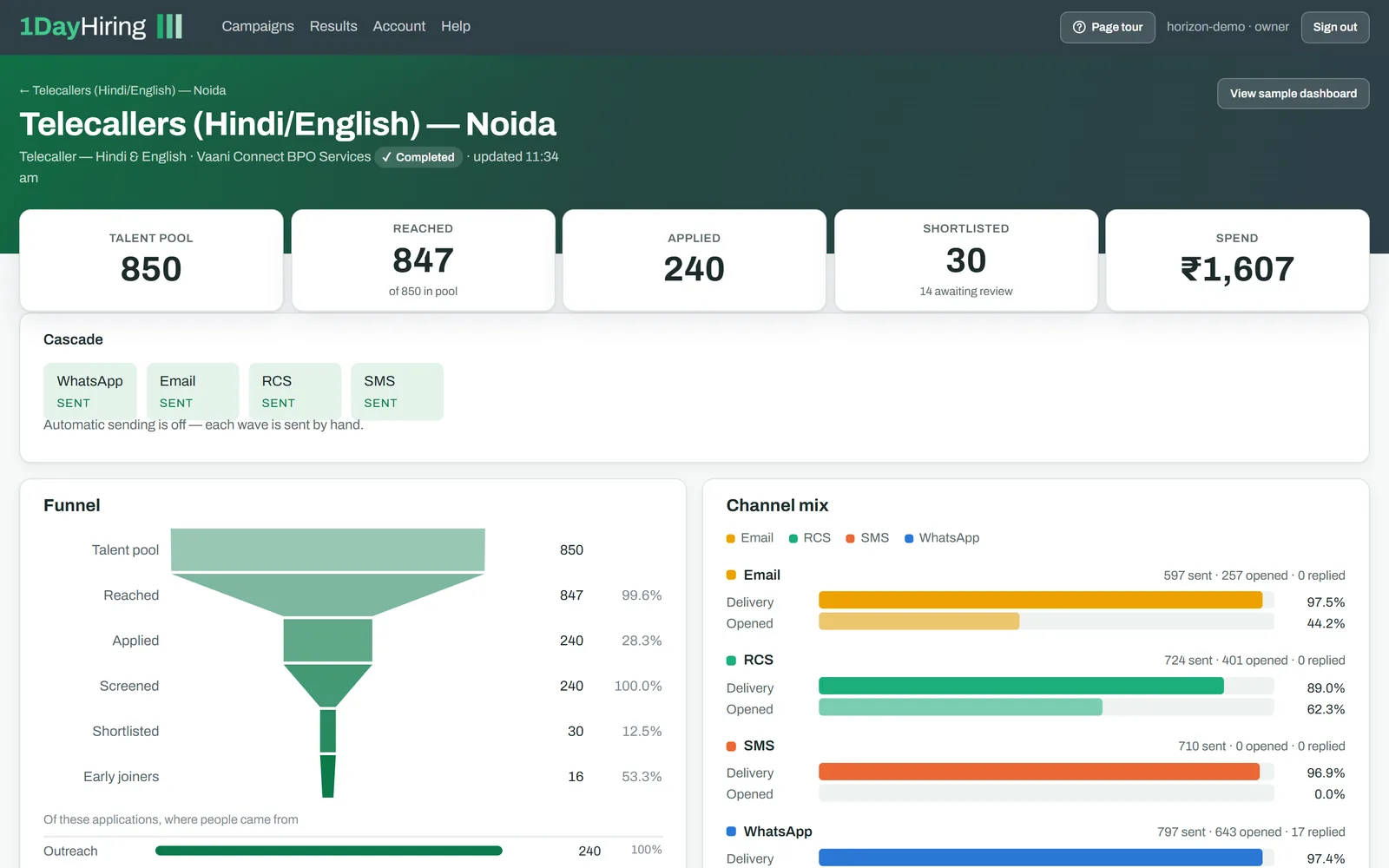Click the Shortlisted funnel label
Screen dimensions: 1389x868
(126, 731)
